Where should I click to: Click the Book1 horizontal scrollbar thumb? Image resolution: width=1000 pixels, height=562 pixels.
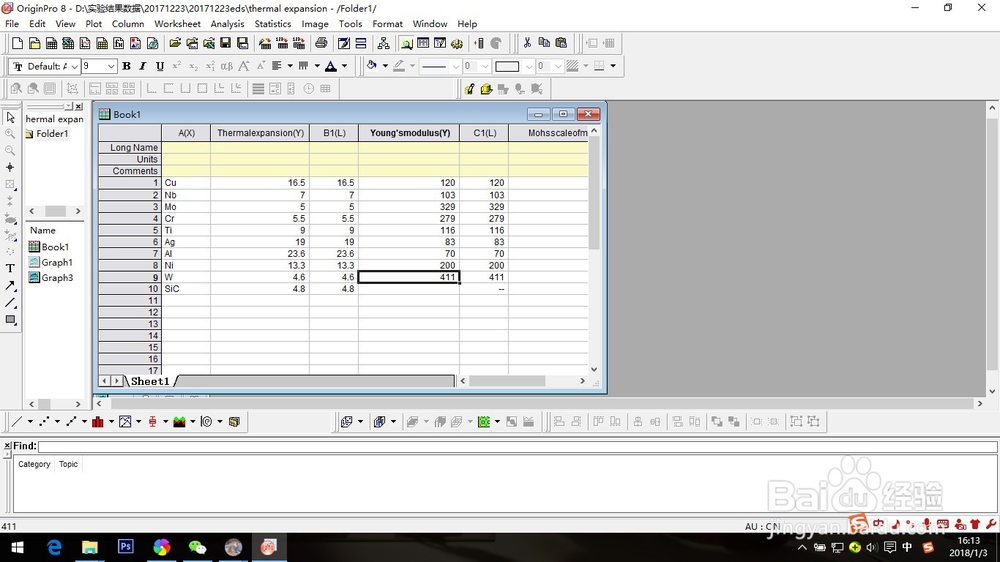(507, 381)
